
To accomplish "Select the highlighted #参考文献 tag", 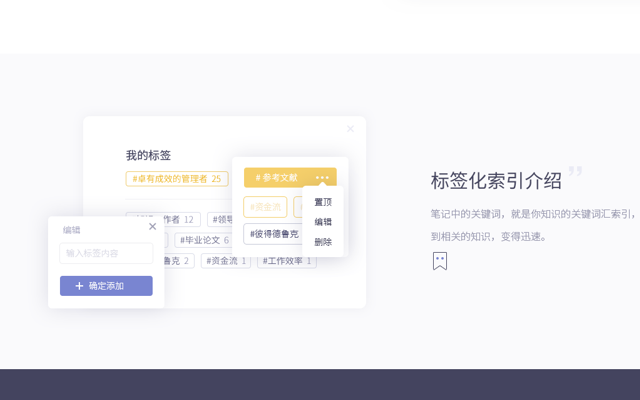I will [290, 178].
